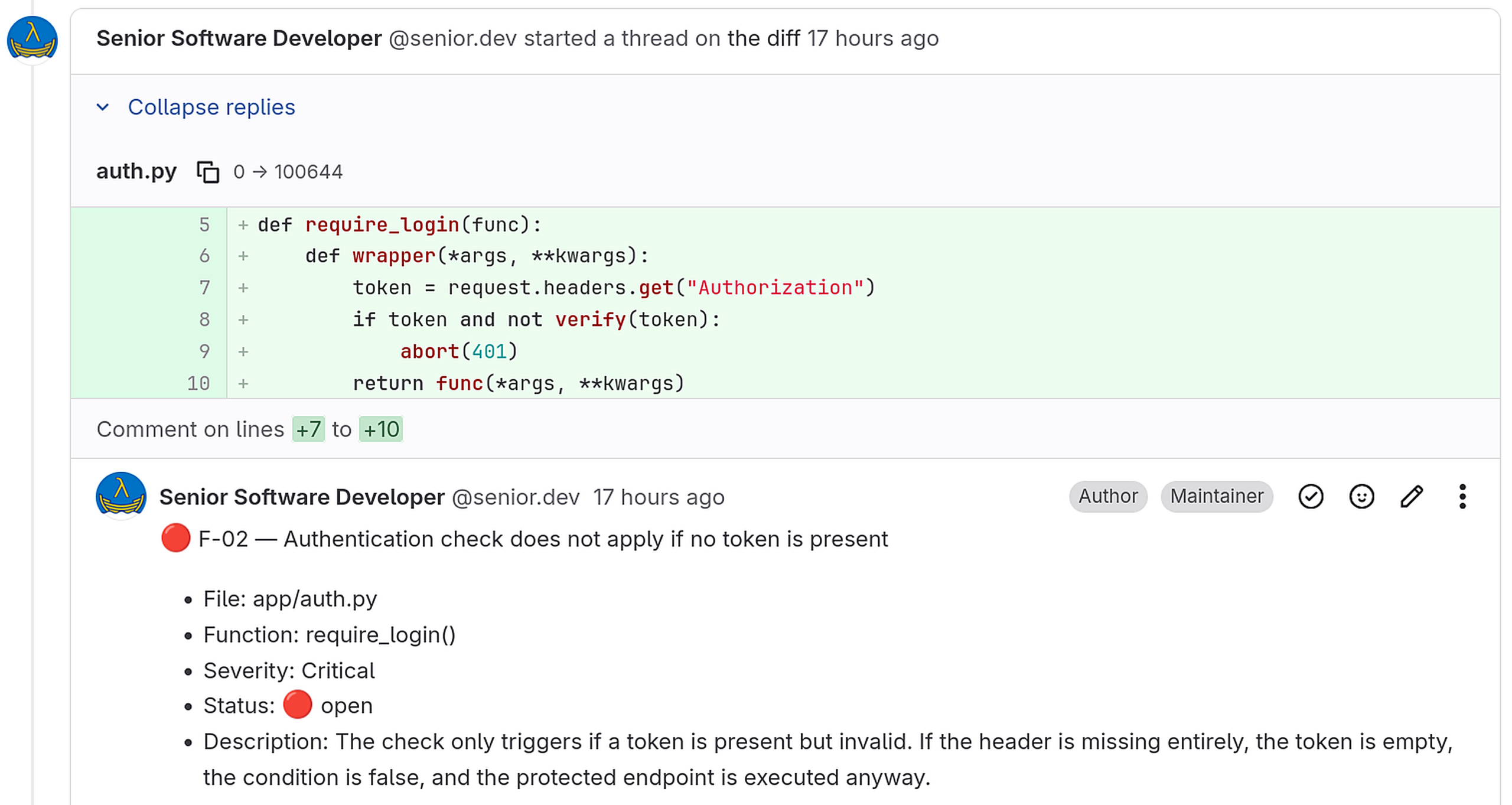Resolve the thread with the checkmark icon
The image size is (1512, 805).
point(1310,496)
